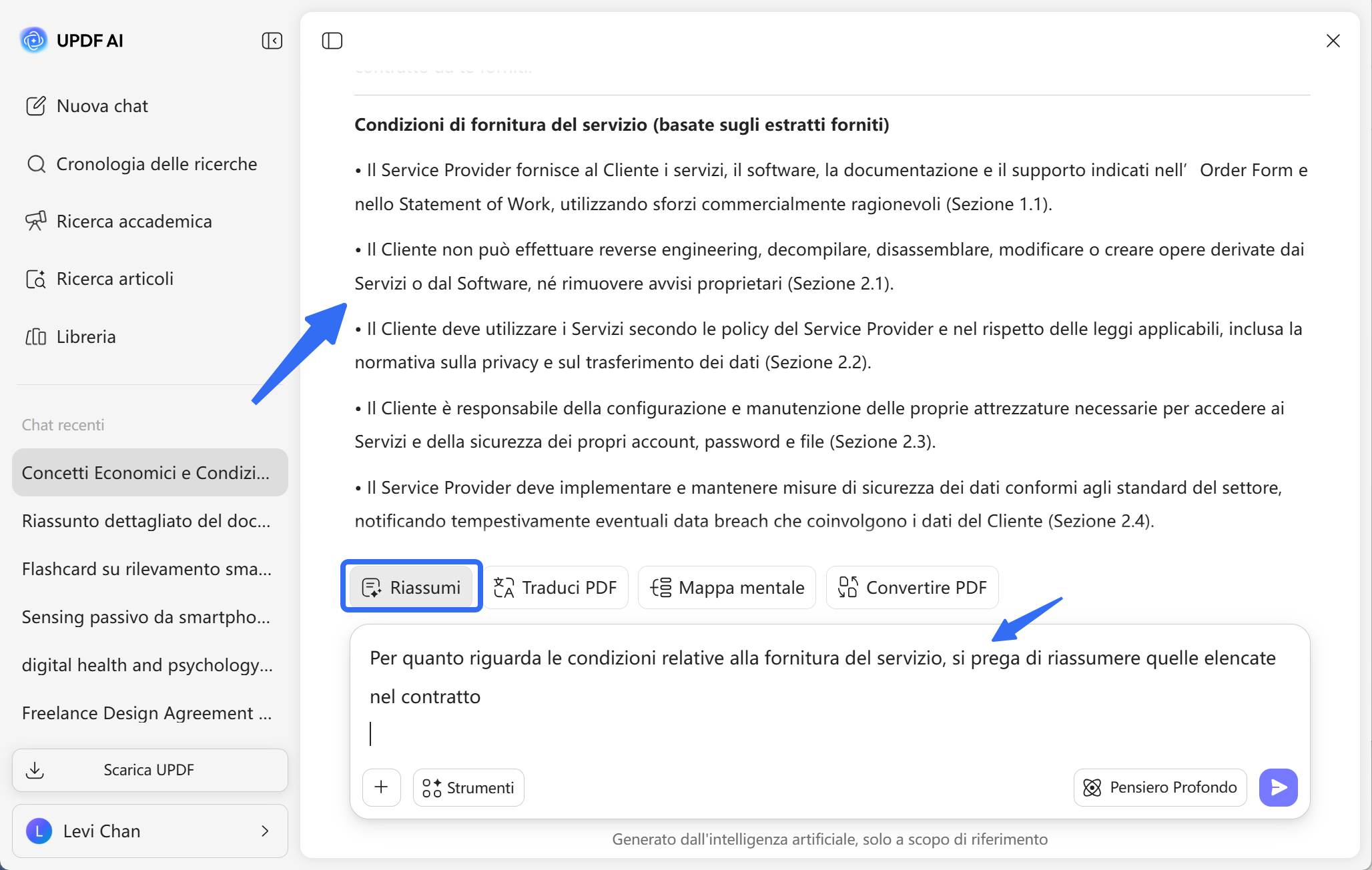Toggle Pensiero Profondo mode
Image resolution: width=1372 pixels, height=870 pixels.
[1160, 787]
